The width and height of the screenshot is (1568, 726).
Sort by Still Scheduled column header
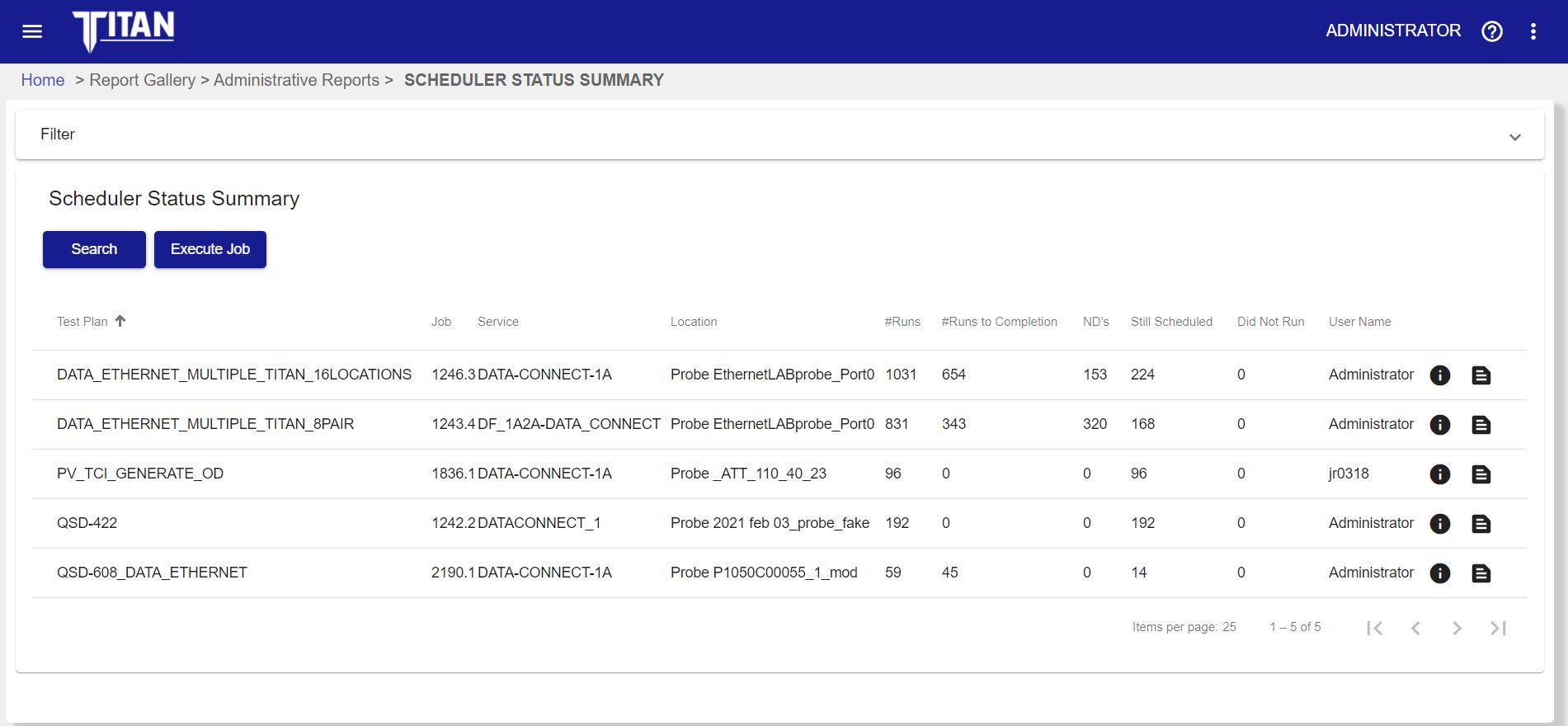(x=1171, y=322)
